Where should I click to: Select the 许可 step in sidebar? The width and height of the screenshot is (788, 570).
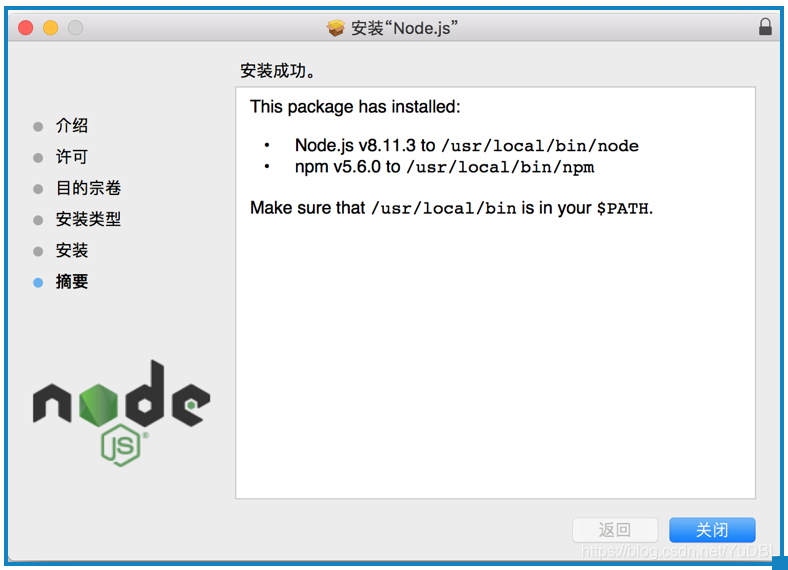(72, 157)
